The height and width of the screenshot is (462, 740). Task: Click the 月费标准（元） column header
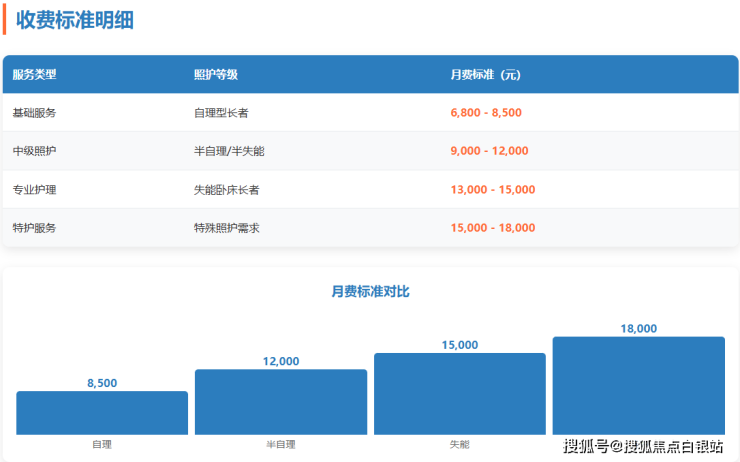coord(486,75)
